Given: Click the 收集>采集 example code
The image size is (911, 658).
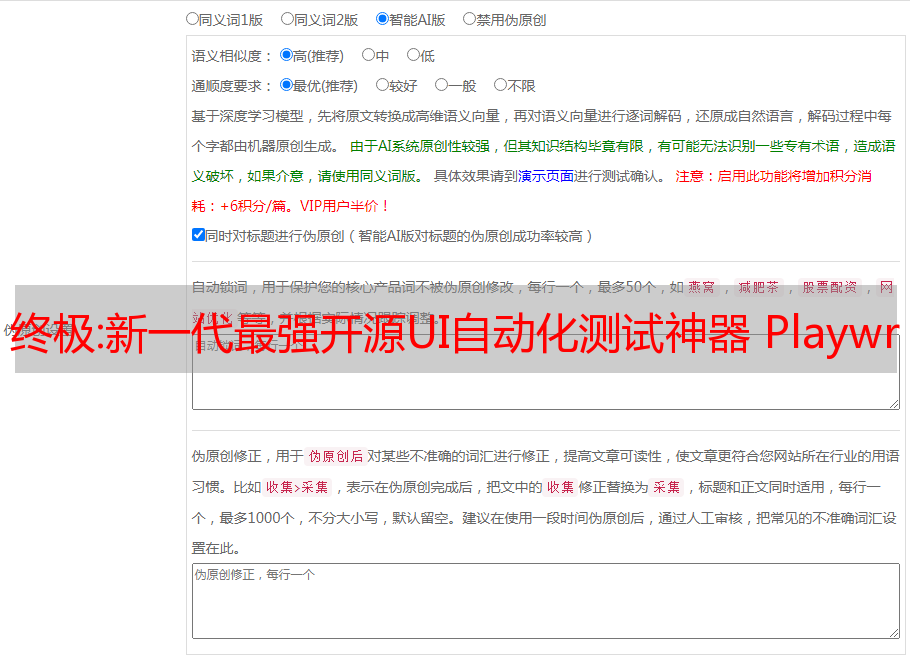Looking at the screenshot, I should pos(297,487).
